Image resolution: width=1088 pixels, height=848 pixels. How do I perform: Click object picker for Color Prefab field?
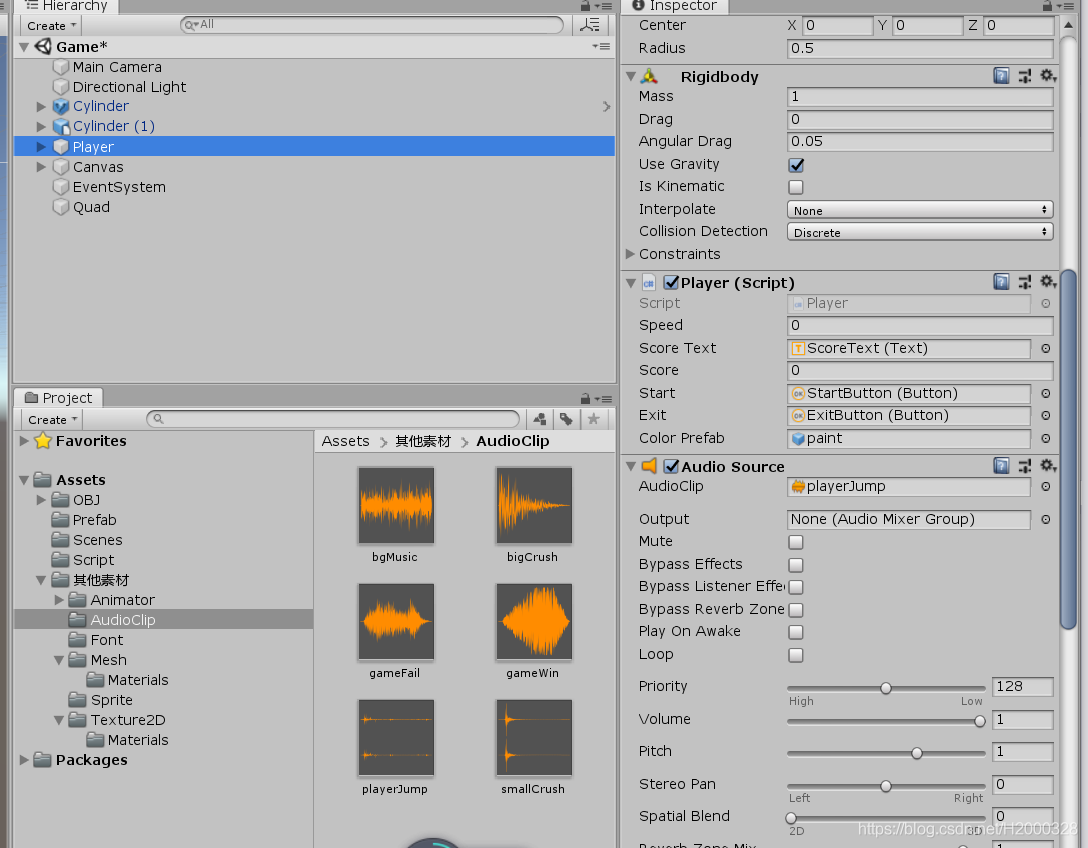point(1046,439)
